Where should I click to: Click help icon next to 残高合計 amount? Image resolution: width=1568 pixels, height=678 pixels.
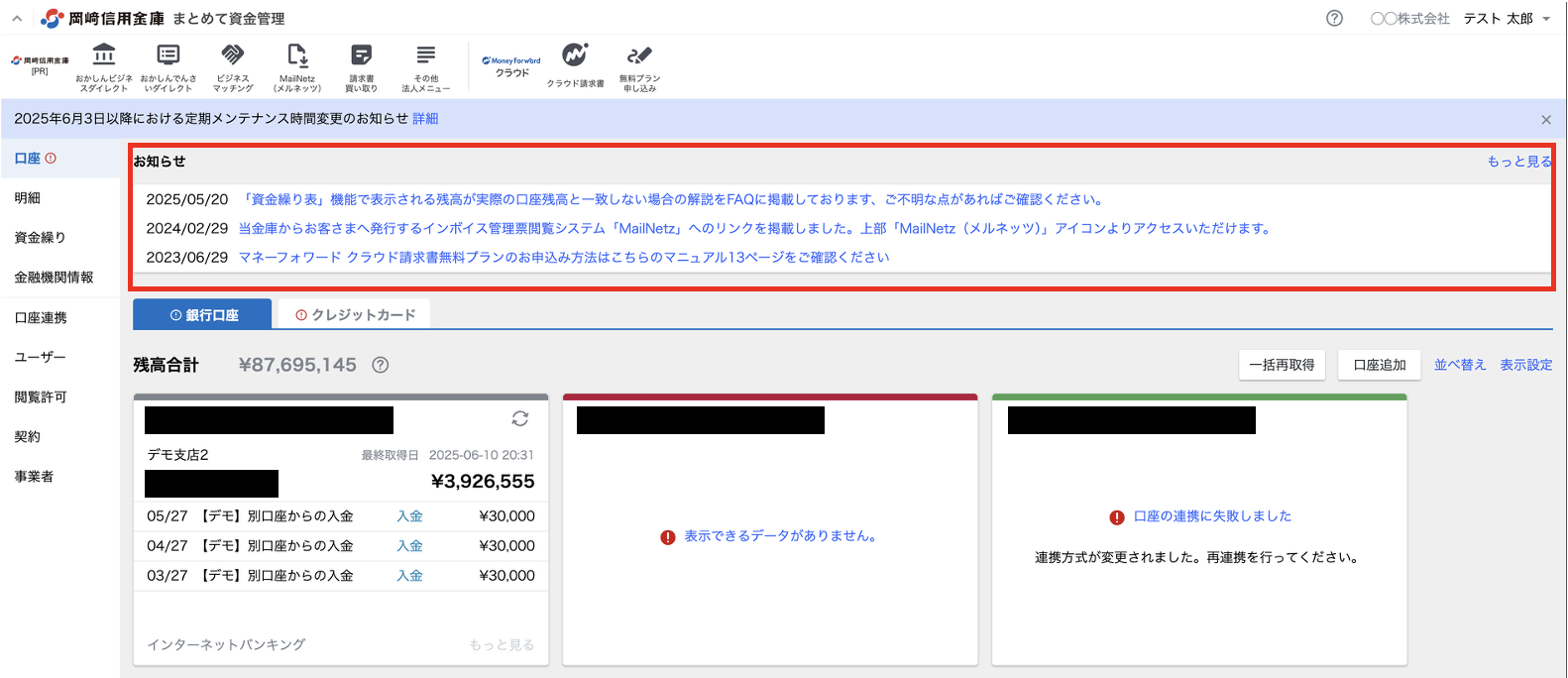[x=380, y=365]
